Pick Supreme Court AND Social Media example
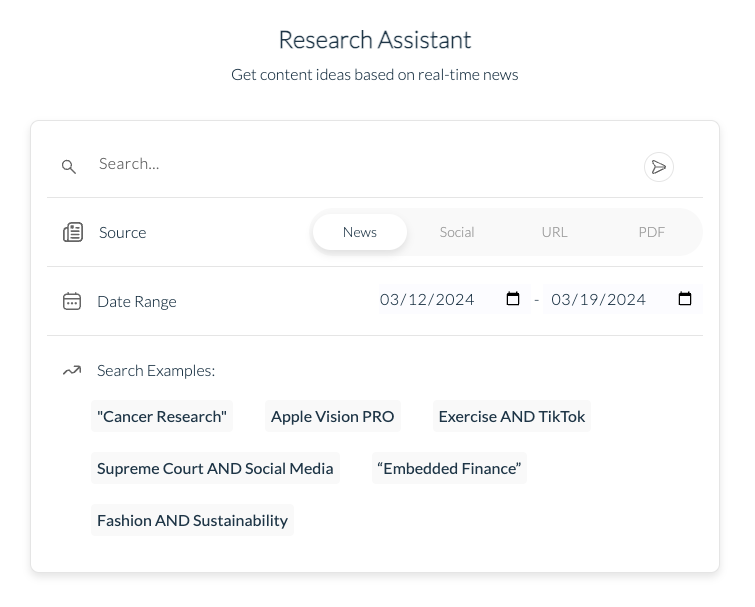Screen dimensions: 755x607 pos(215,468)
